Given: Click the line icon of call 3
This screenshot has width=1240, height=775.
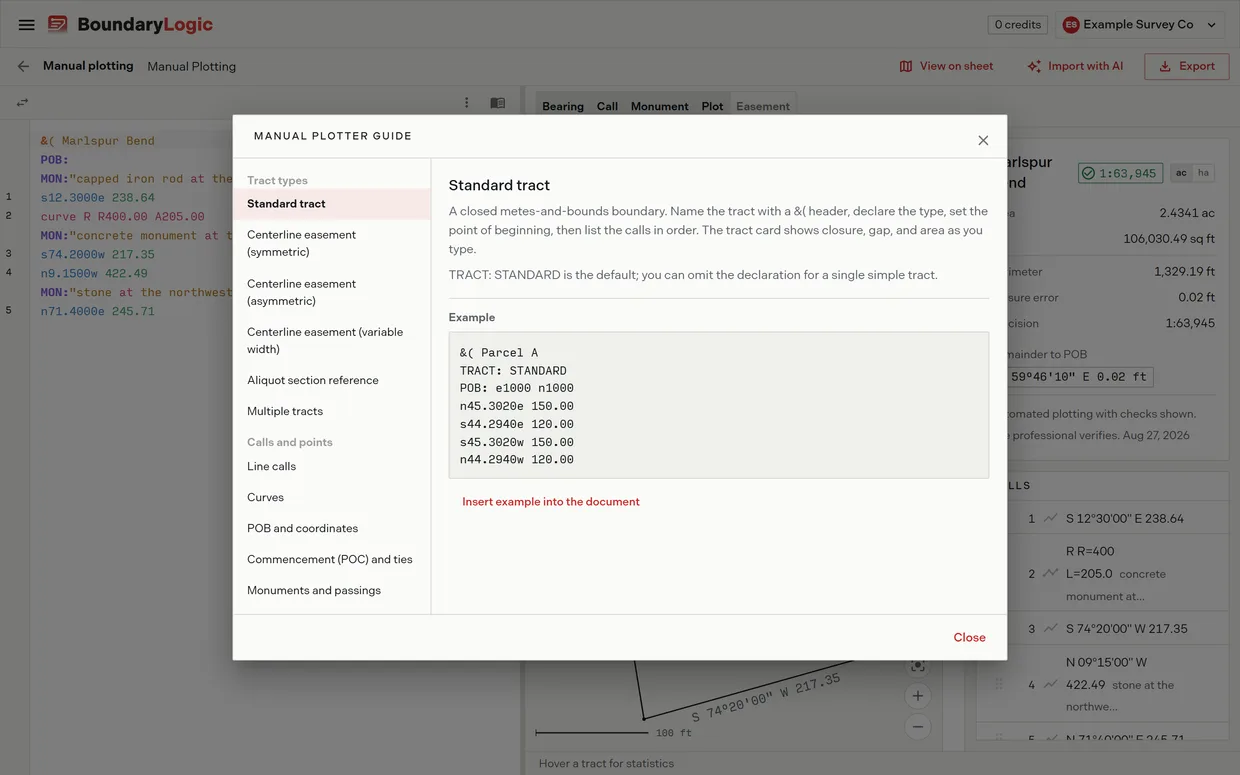Looking at the screenshot, I should tap(1050, 628).
